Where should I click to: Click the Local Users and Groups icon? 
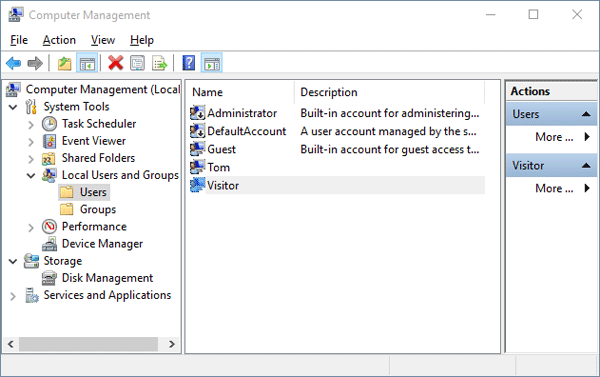tap(49, 175)
